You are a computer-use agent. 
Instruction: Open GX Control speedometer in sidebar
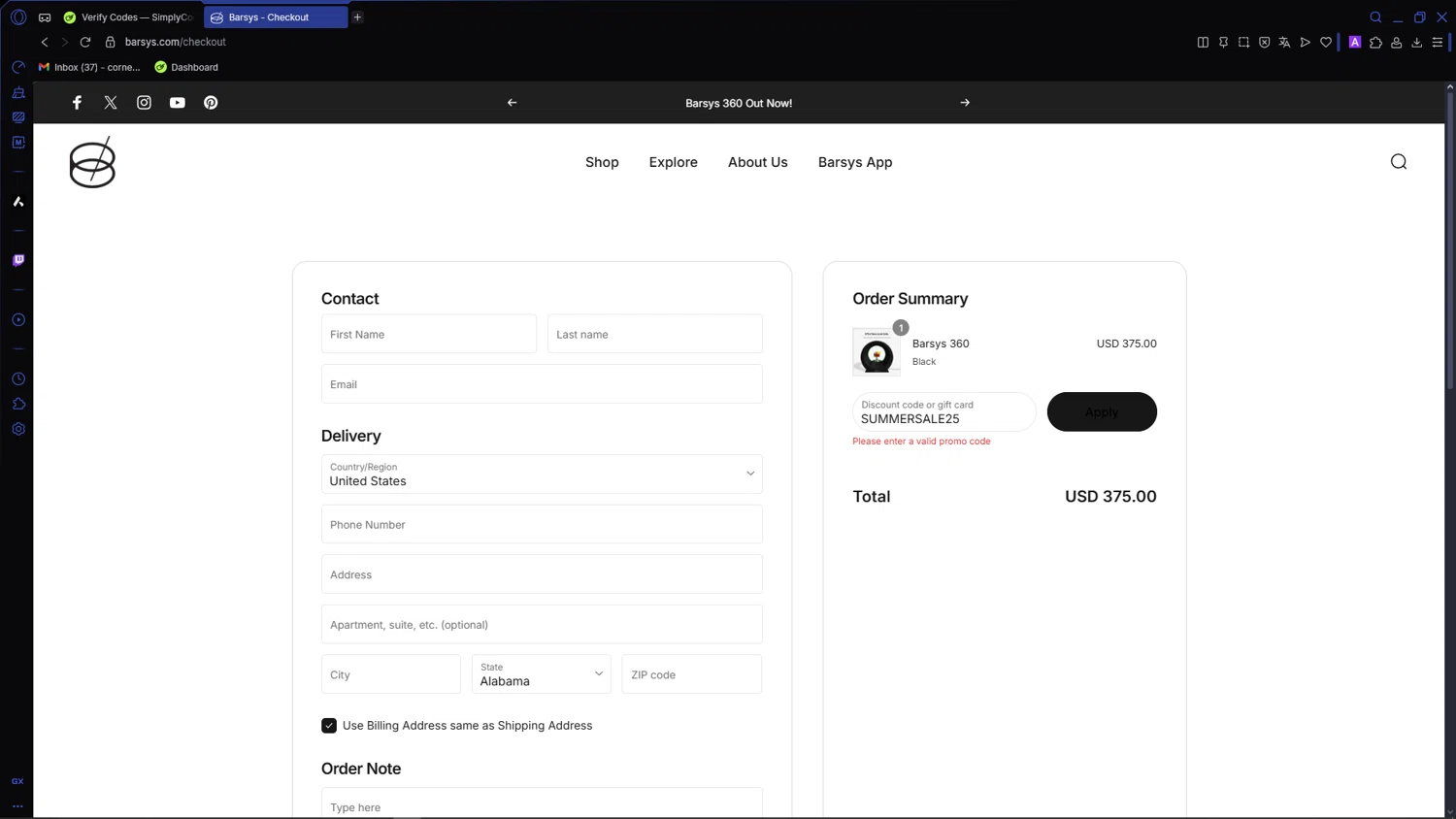pos(18,67)
